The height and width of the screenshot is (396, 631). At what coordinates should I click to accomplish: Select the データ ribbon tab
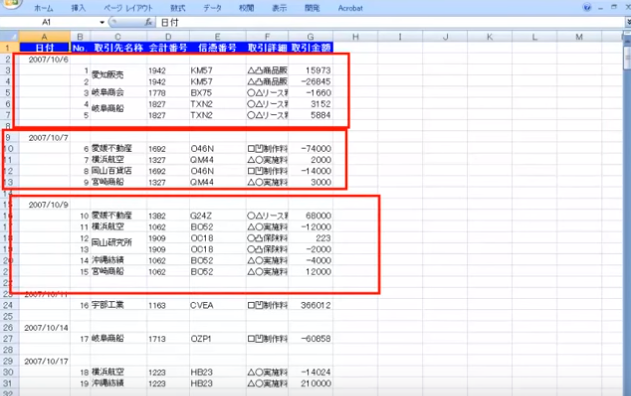click(212, 8)
